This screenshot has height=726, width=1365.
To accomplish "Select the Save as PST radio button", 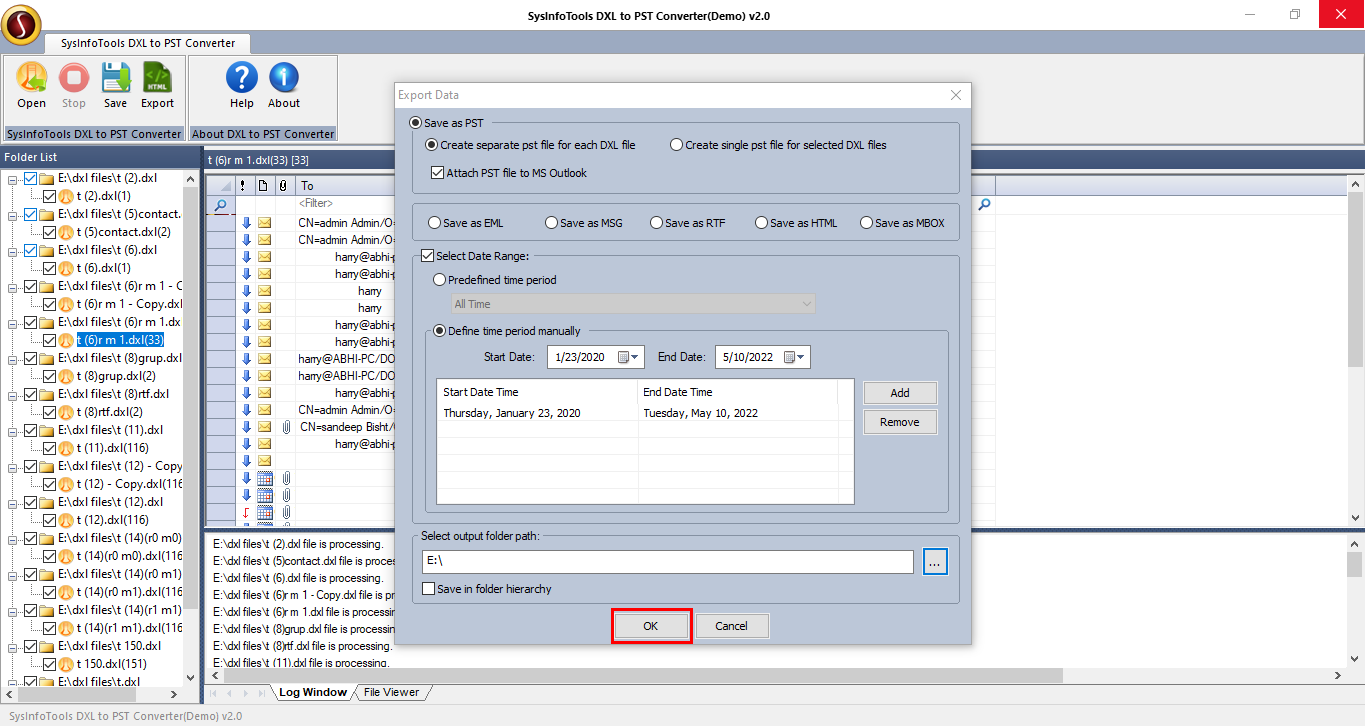I will [x=416, y=123].
